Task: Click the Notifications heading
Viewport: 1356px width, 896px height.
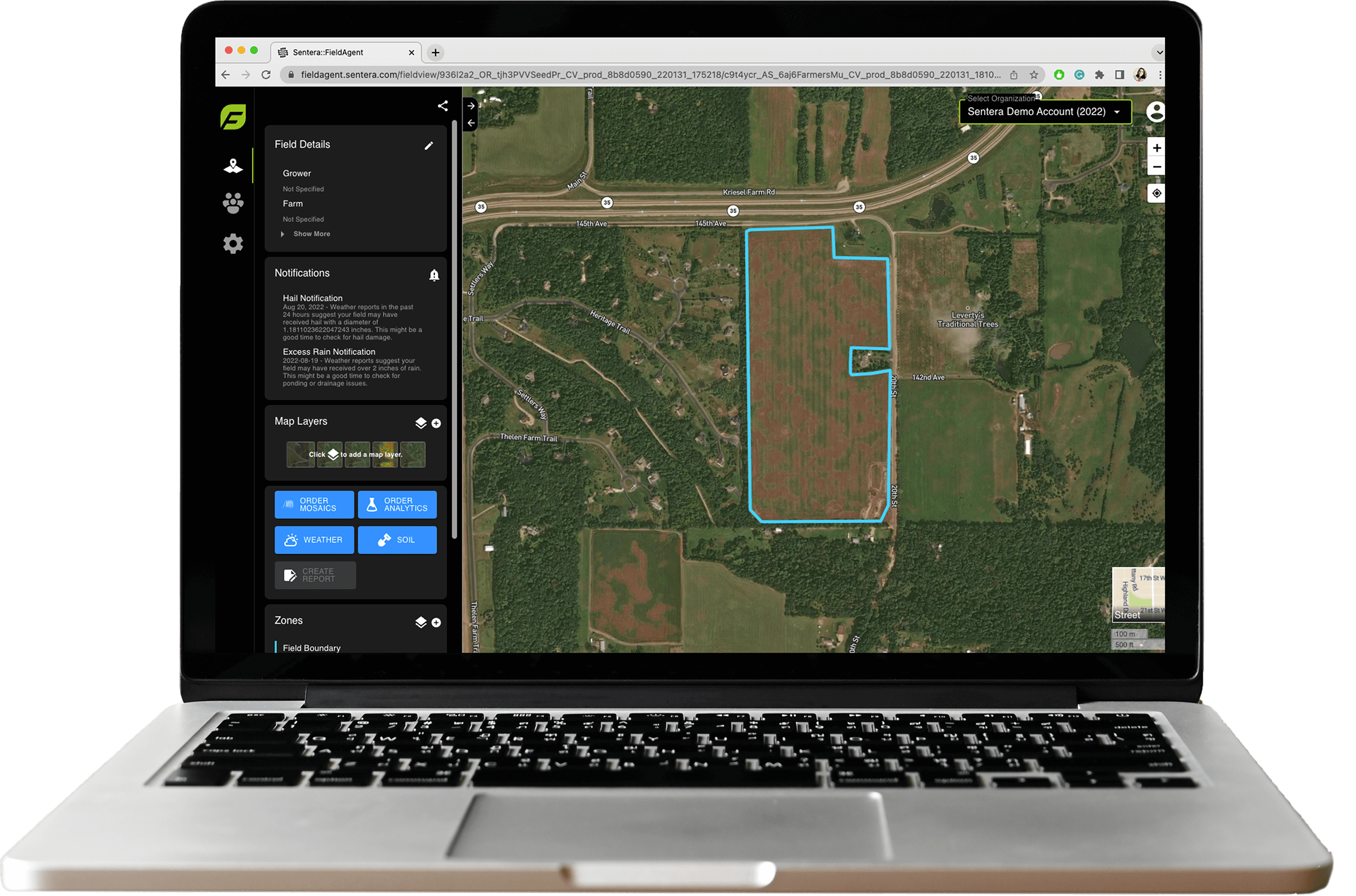Action: click(x=302, y=273)
